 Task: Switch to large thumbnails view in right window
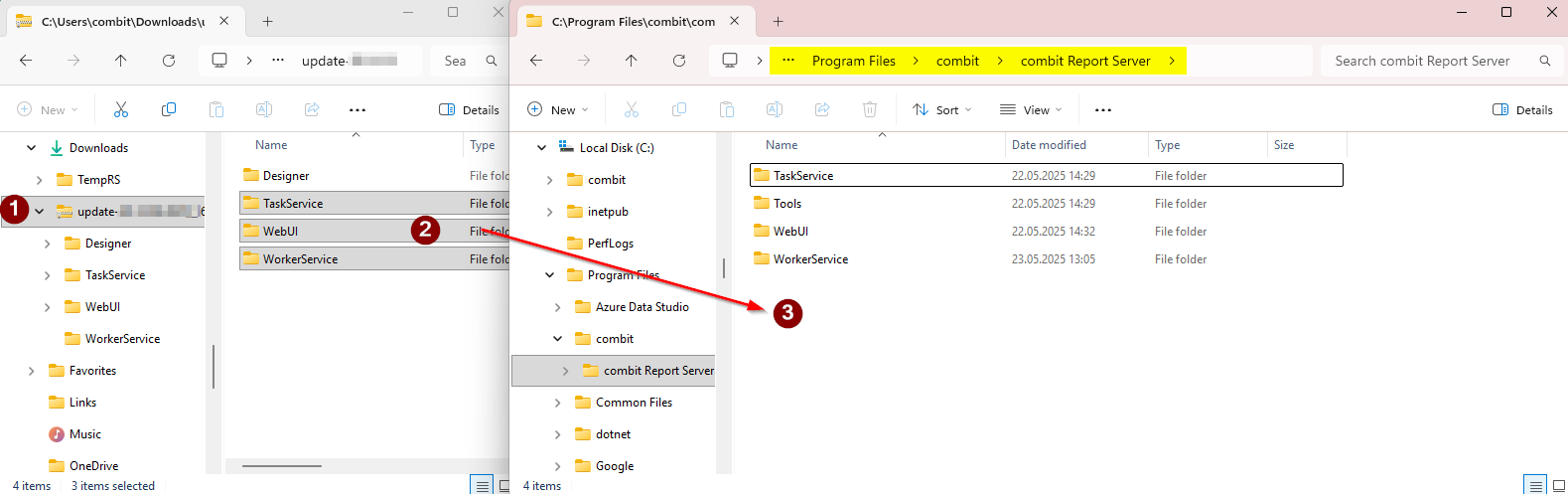click(1558, 485)
